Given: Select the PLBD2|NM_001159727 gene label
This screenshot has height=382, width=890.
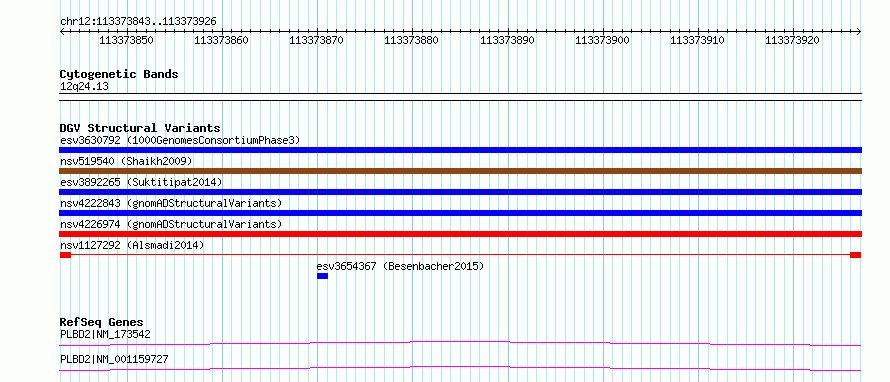Looking at the screenshot, I should 114,359.
